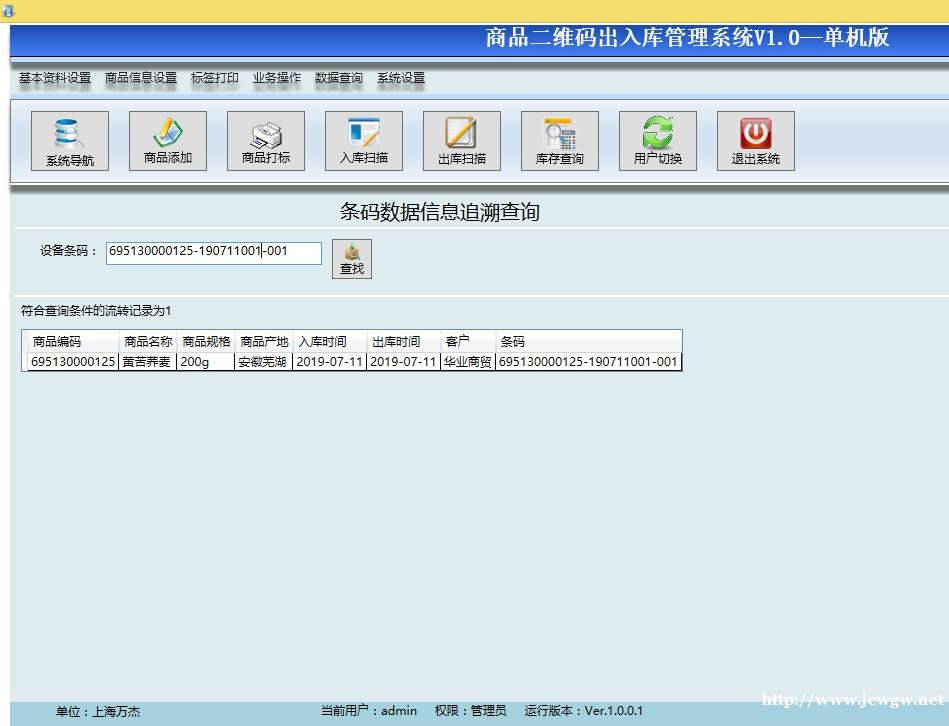The width and height of the screenshot is (949, 726).
Task: Open 库存查询 inventory lookup
Action: tap(559, 141)
